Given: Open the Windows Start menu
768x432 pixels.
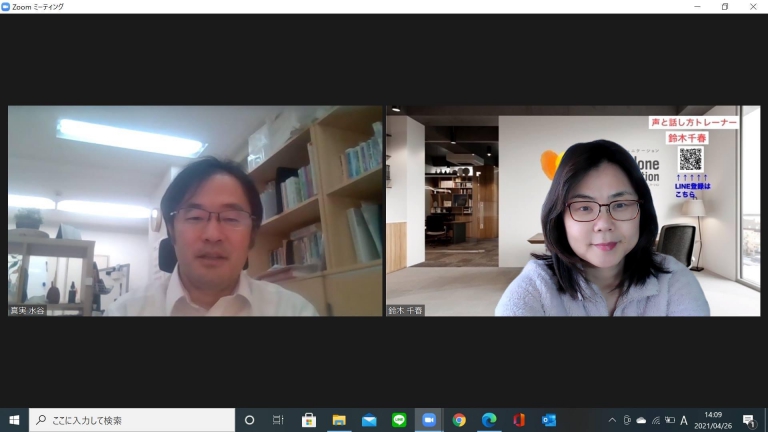Looking at the screenshot, I should click(x=14, y=420).
